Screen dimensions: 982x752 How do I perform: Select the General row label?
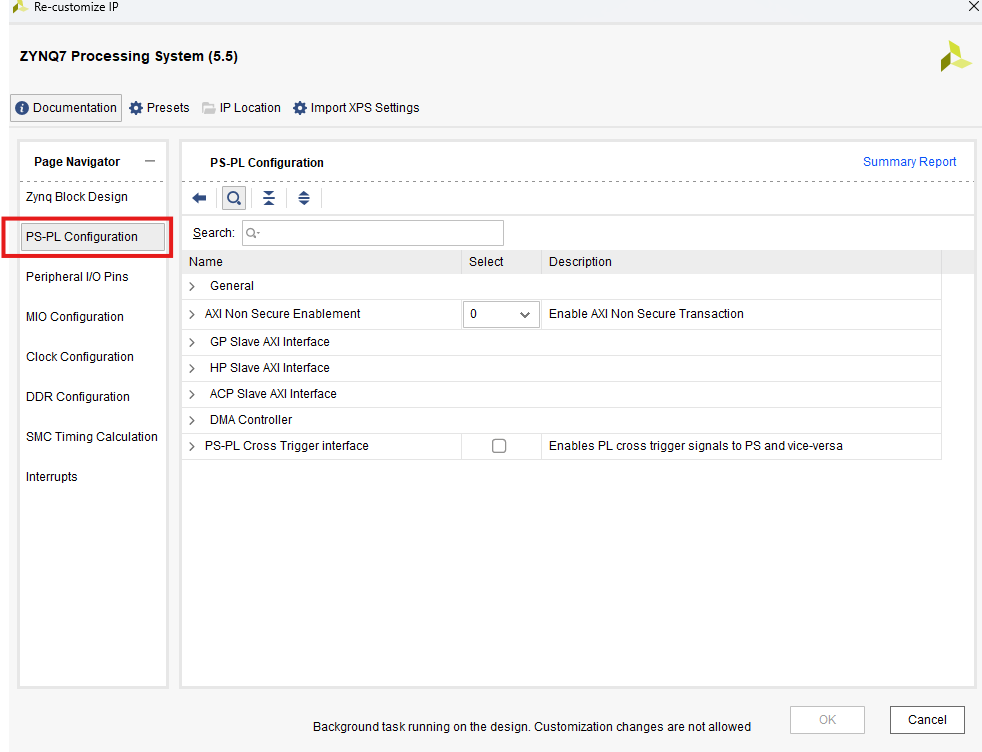(x=232, y=286)
